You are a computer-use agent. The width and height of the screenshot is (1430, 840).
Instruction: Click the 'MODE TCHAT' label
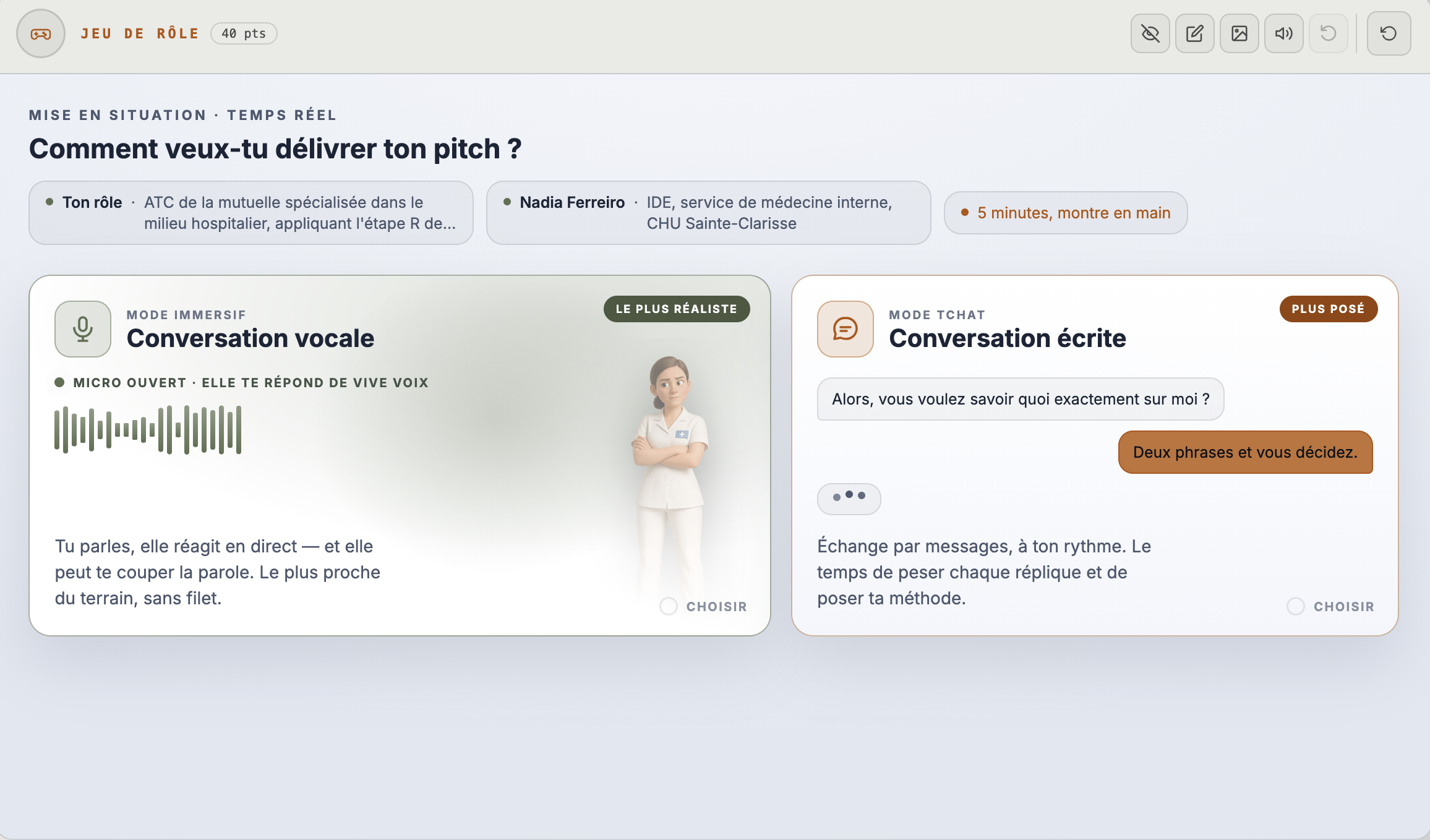937,315
